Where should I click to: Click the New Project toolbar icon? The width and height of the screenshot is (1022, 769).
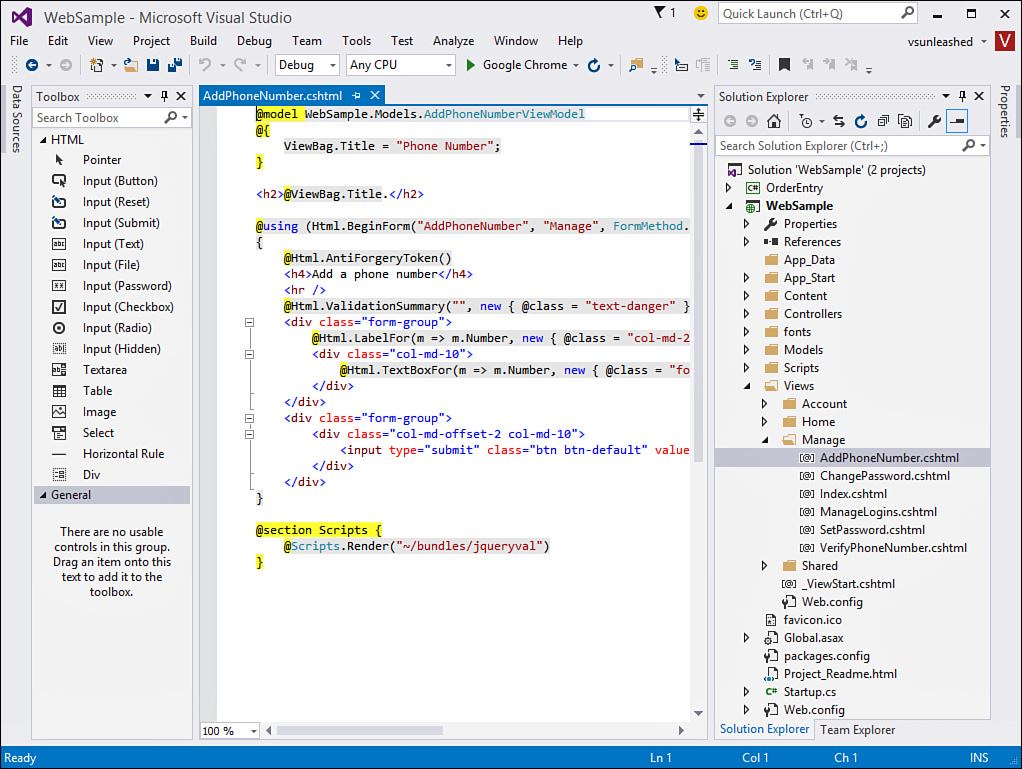pos(96,65)
